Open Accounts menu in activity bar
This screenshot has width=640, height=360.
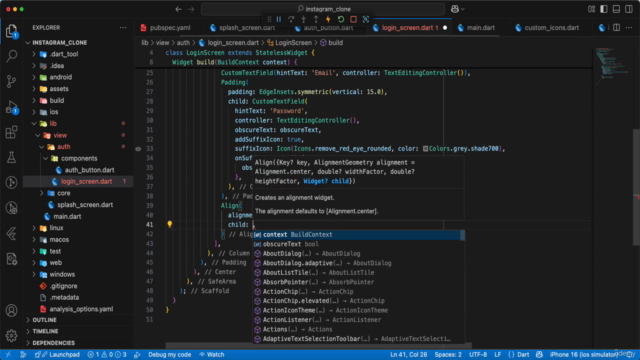[11, 311]
